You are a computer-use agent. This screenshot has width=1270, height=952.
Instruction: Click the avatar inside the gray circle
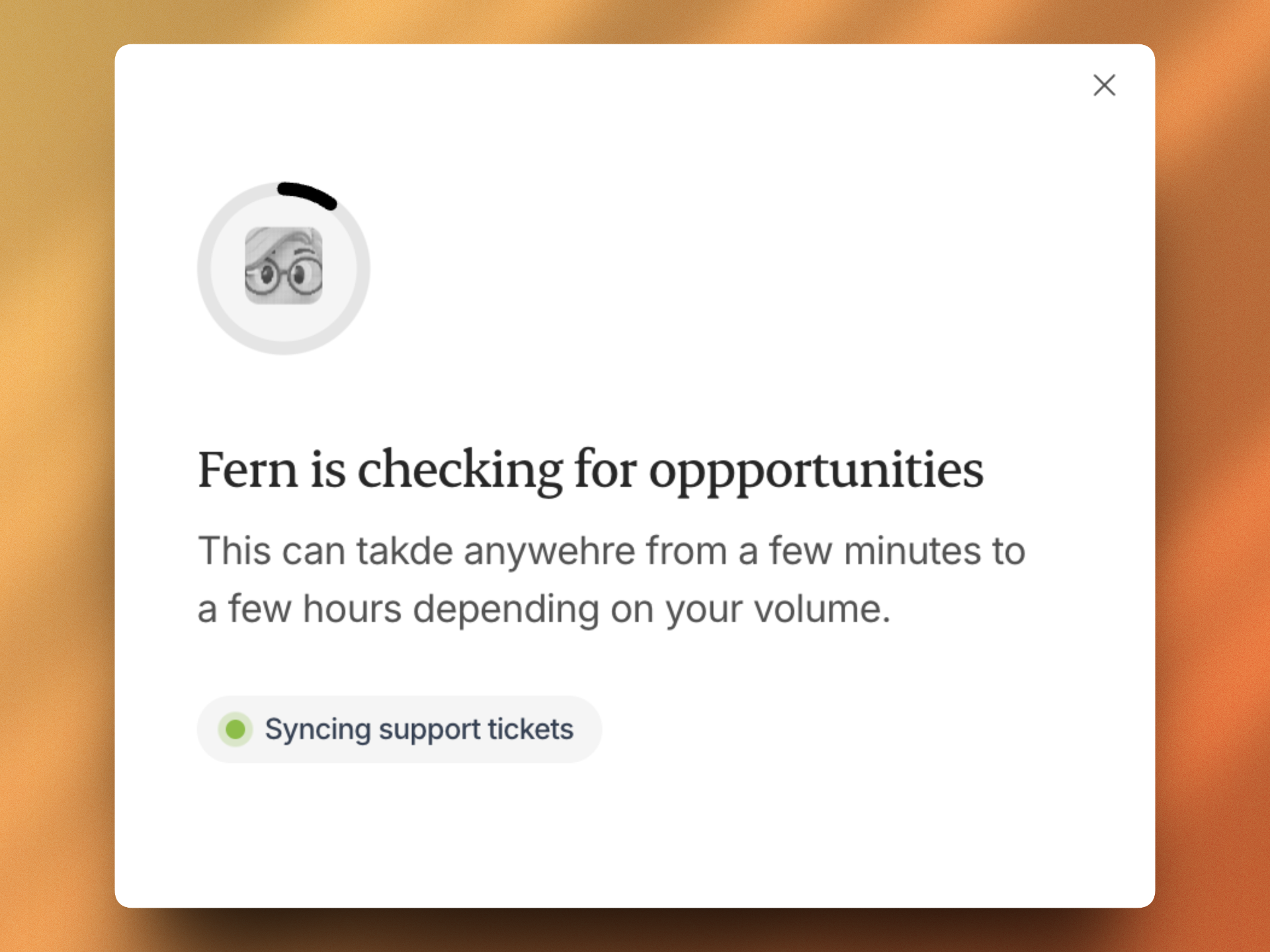point(283,267)
